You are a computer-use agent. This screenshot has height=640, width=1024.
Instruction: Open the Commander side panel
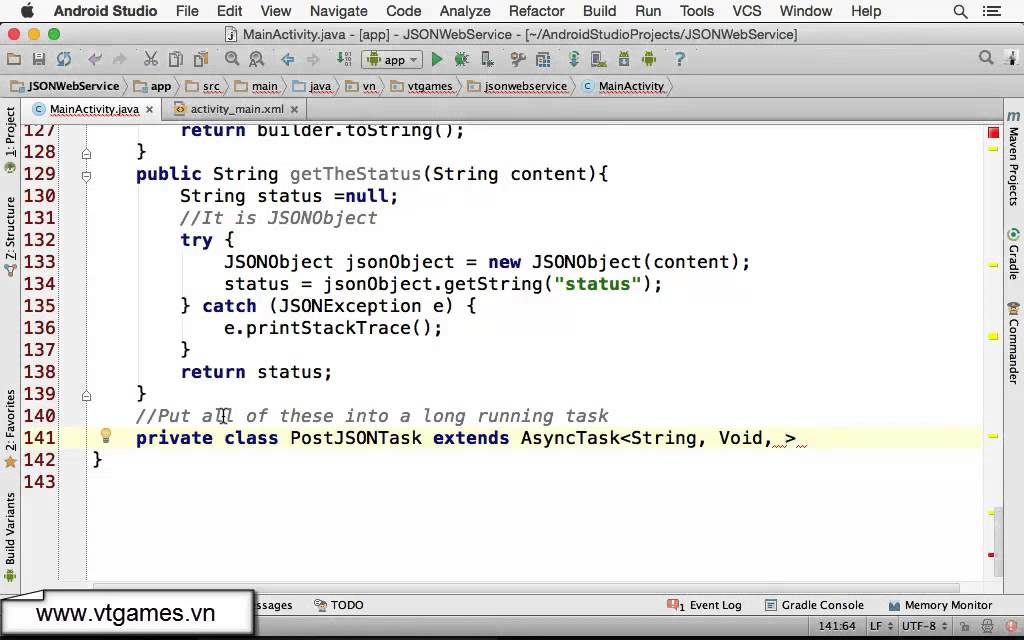[1013, 342]
